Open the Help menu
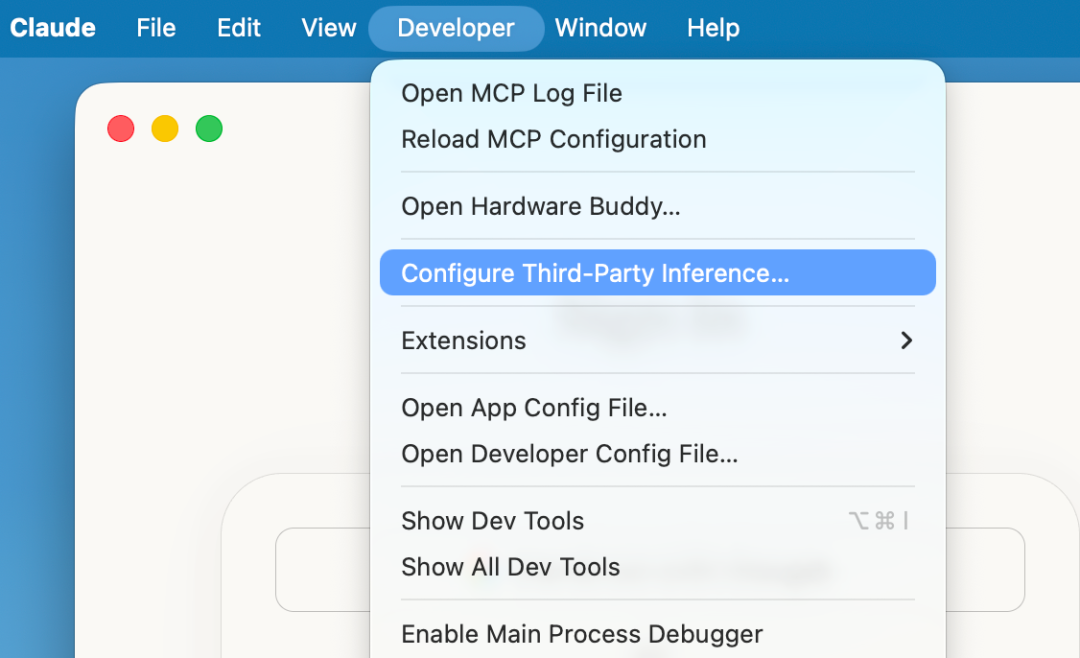Viewport: 1080px width, 658px height. (713, 28)
